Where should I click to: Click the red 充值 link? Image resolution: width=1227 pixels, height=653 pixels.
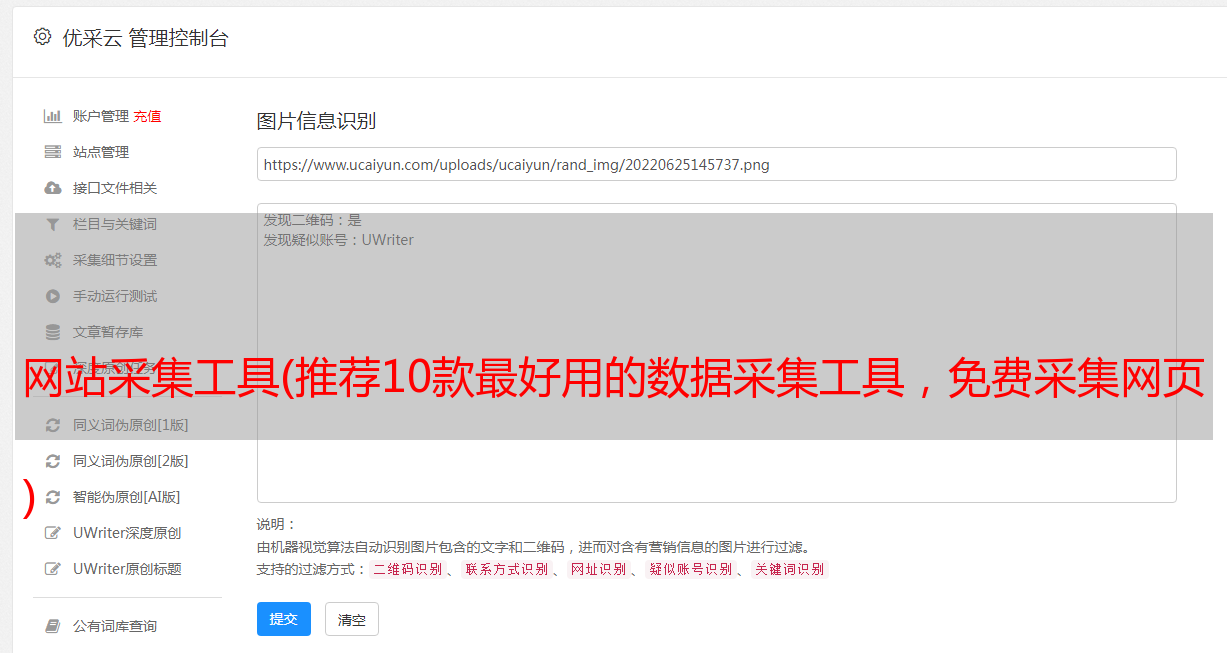(x=147, y=116)
